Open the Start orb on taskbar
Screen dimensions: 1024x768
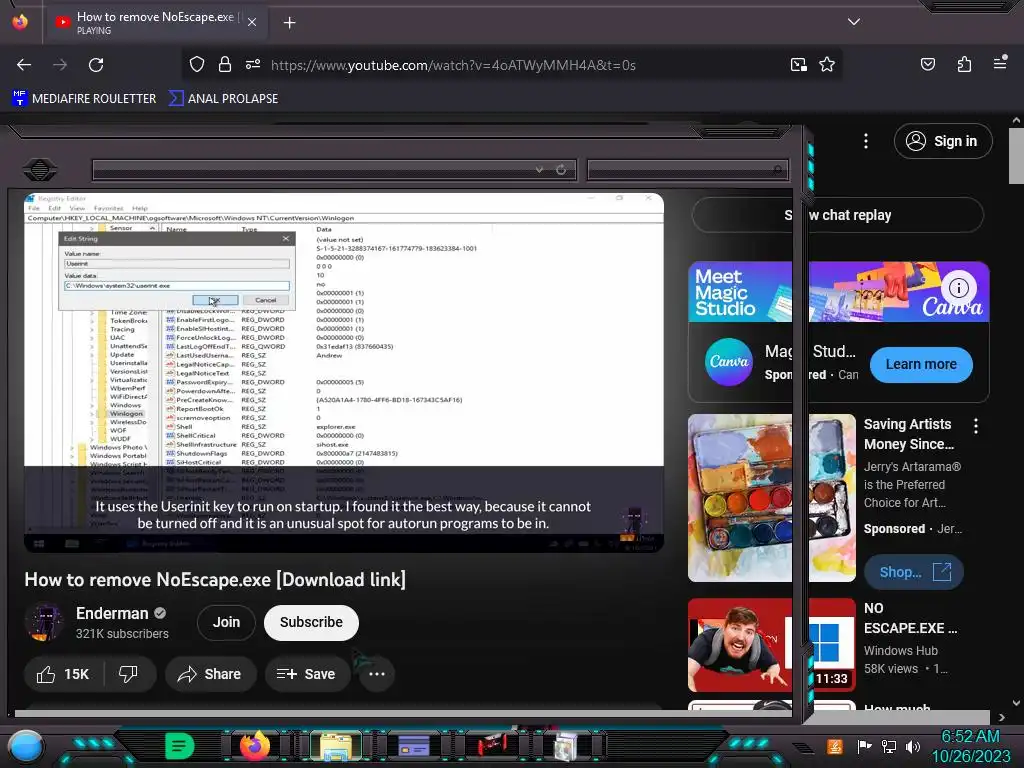[26, 746]
